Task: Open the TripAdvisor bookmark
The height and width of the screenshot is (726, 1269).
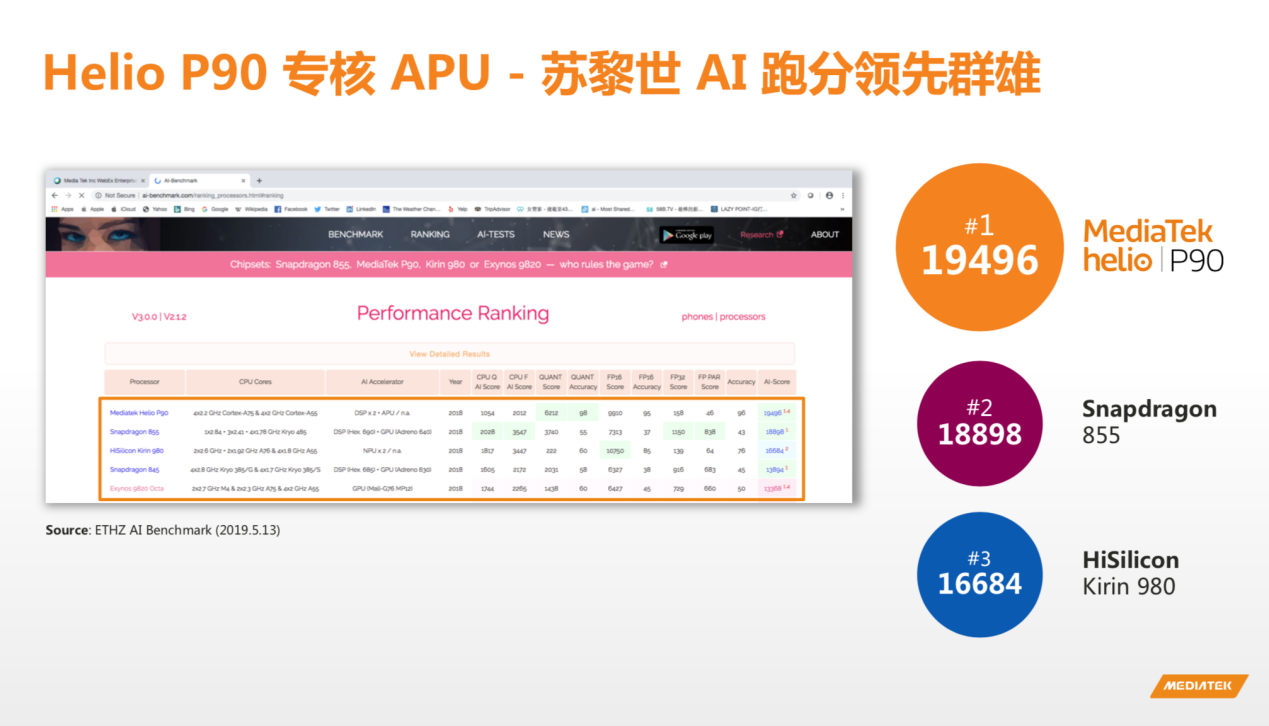Action: pyautogui.click(x=492, y=209)
